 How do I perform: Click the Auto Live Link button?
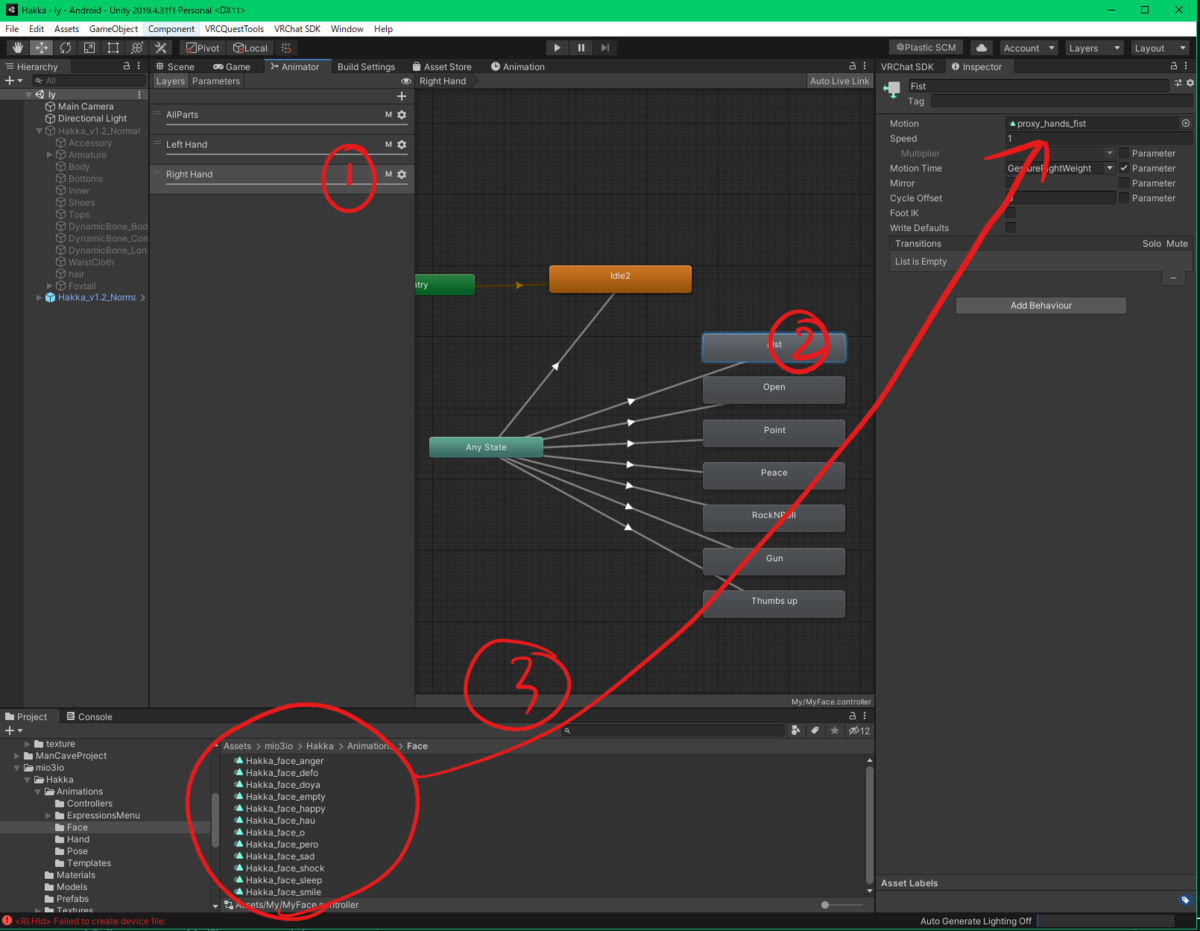[x=839, y=81]
